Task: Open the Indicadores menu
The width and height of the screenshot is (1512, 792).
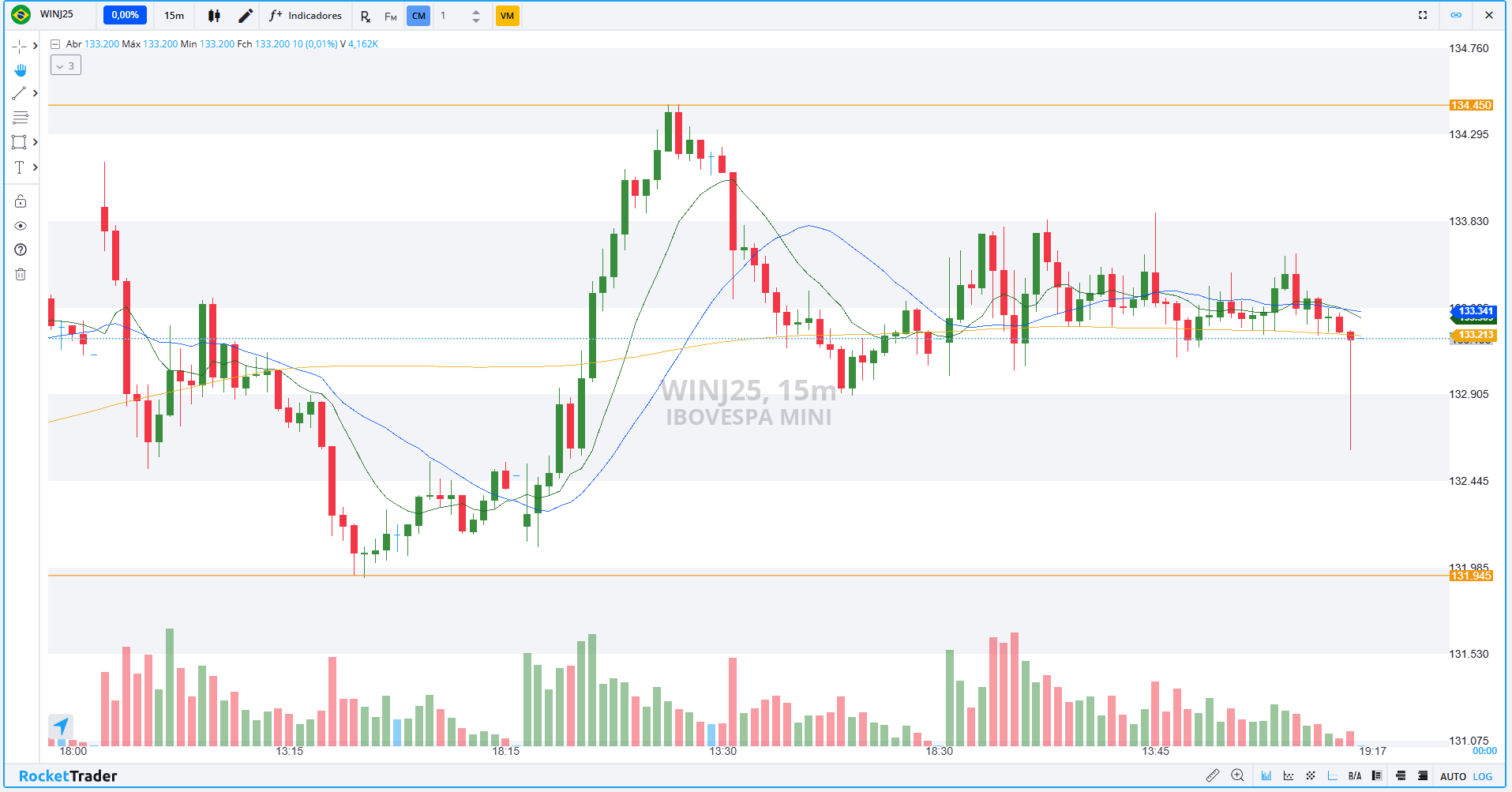Action: pos(306,16)
